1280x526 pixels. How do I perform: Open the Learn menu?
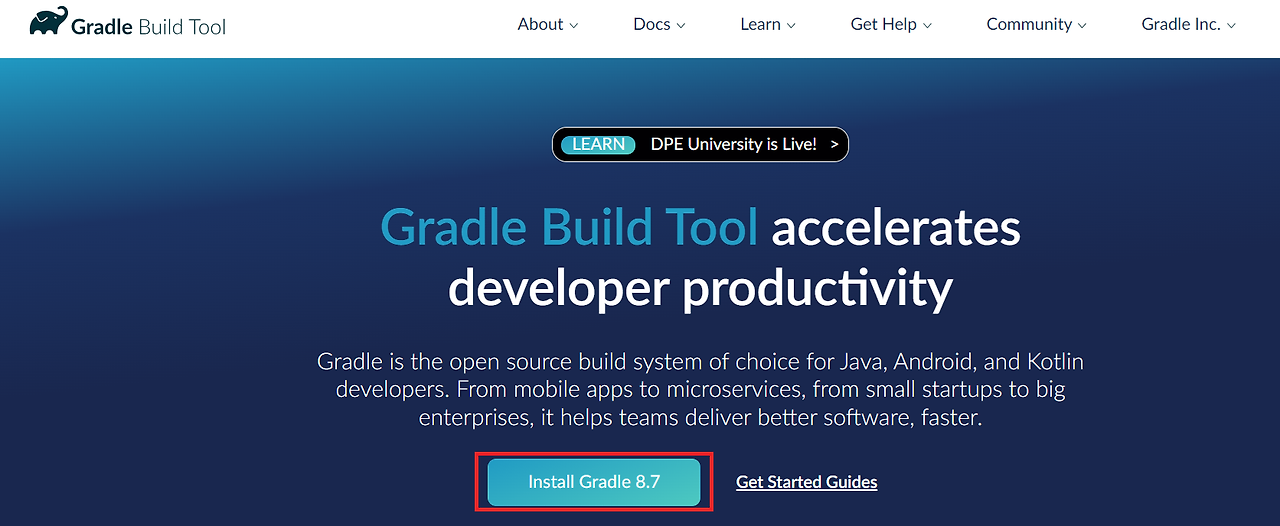[x=768, y=24]
